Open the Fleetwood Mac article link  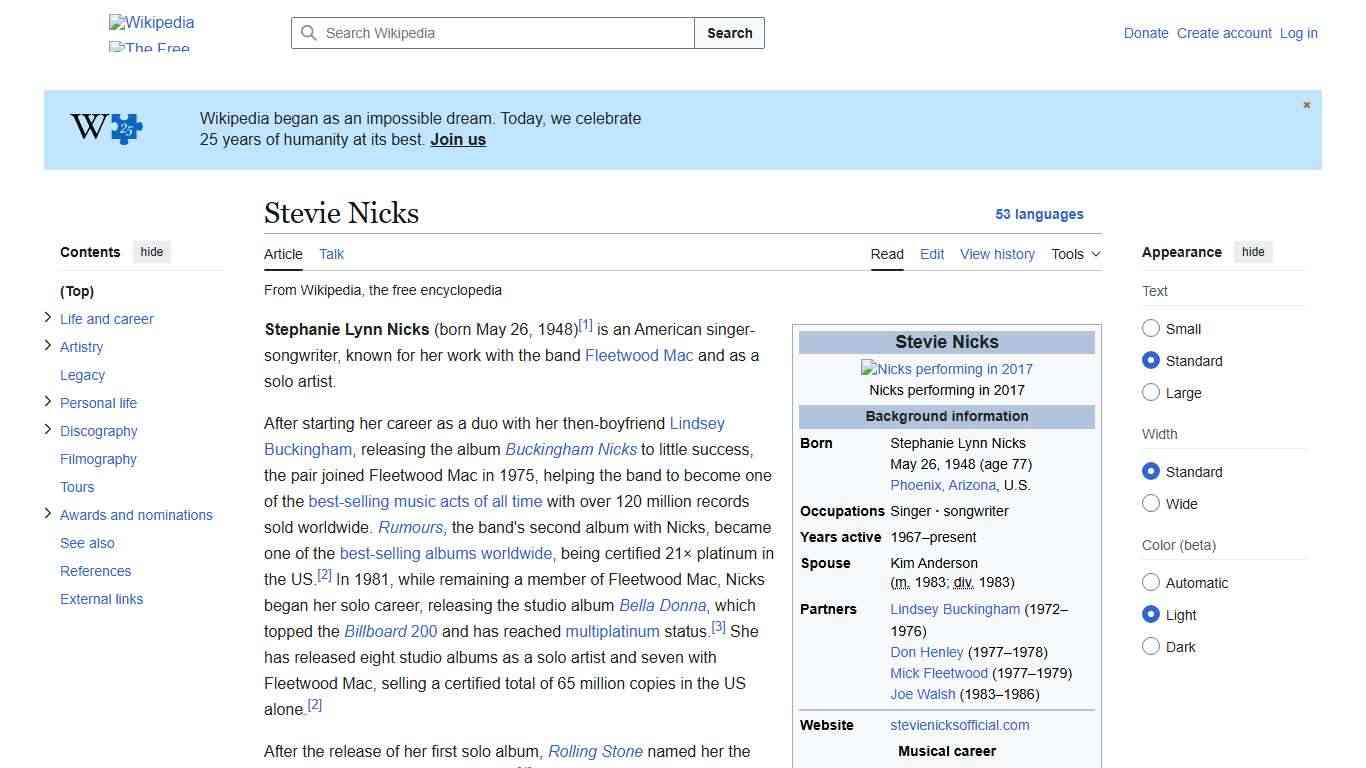pyautogui.click(x=638, y=355)
